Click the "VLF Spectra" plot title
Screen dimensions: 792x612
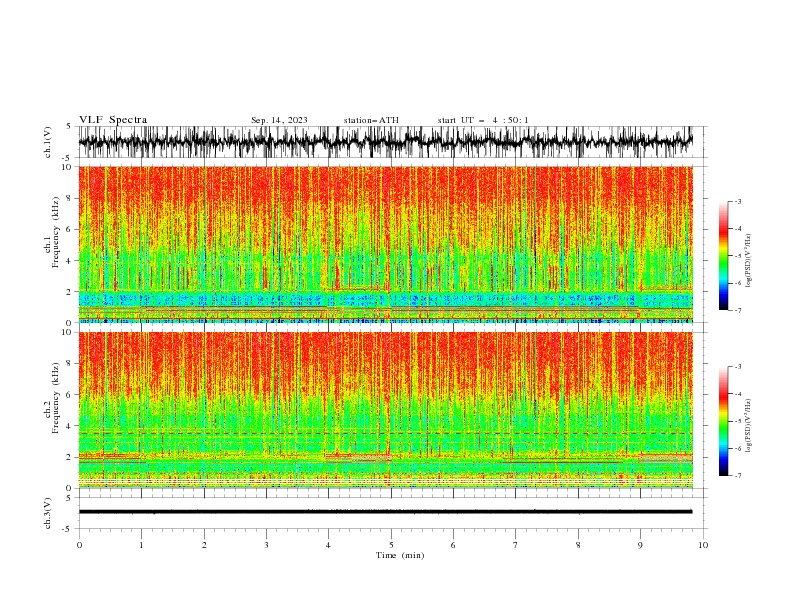pos(113,120)
